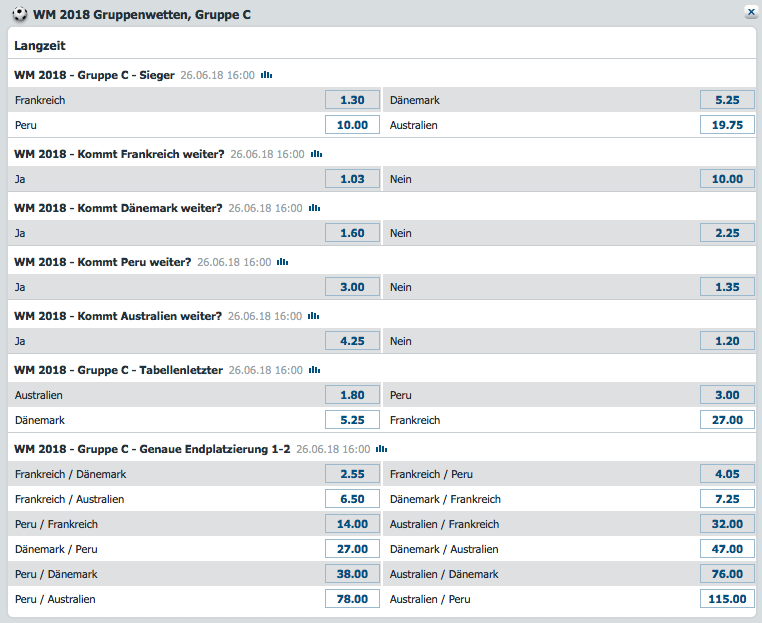Bet Dänemark Tabellenletzter at 5.25
The width and height of the screenshot is (762, 623).
pyautogui.click(x=352, y=420)
